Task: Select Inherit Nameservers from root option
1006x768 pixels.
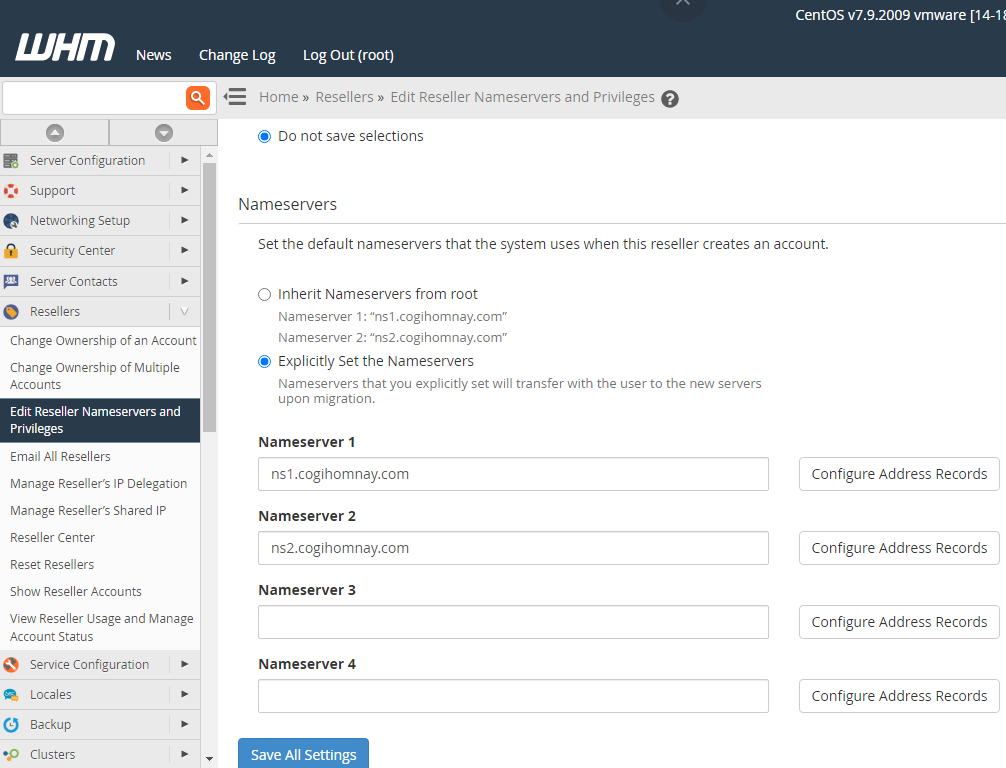Action: [x=265, y=294]
